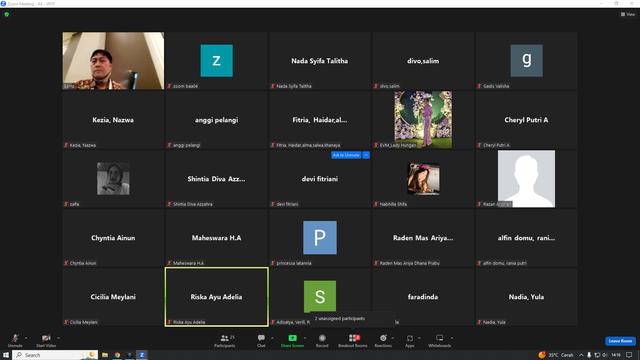Open the Reactions menu
The width and height of the screenshot is (640, 360).
pyautogui.click(x=383, y=340)
